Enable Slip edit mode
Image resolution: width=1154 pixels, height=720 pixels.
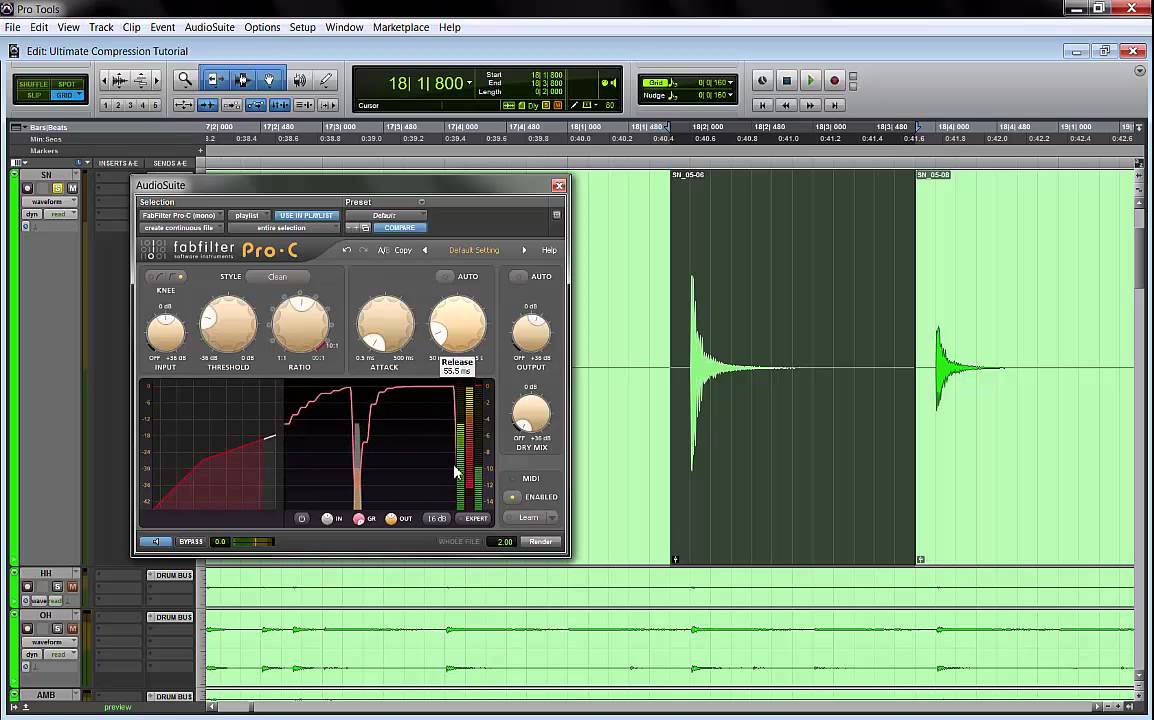tap(34, 95)
